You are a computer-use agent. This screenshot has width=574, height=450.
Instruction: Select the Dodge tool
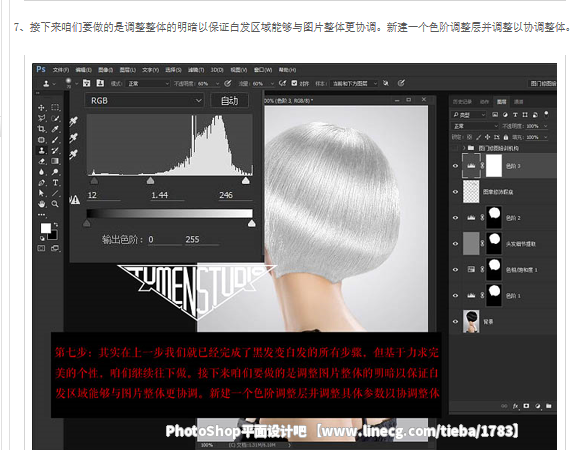[x=55, y=172]
